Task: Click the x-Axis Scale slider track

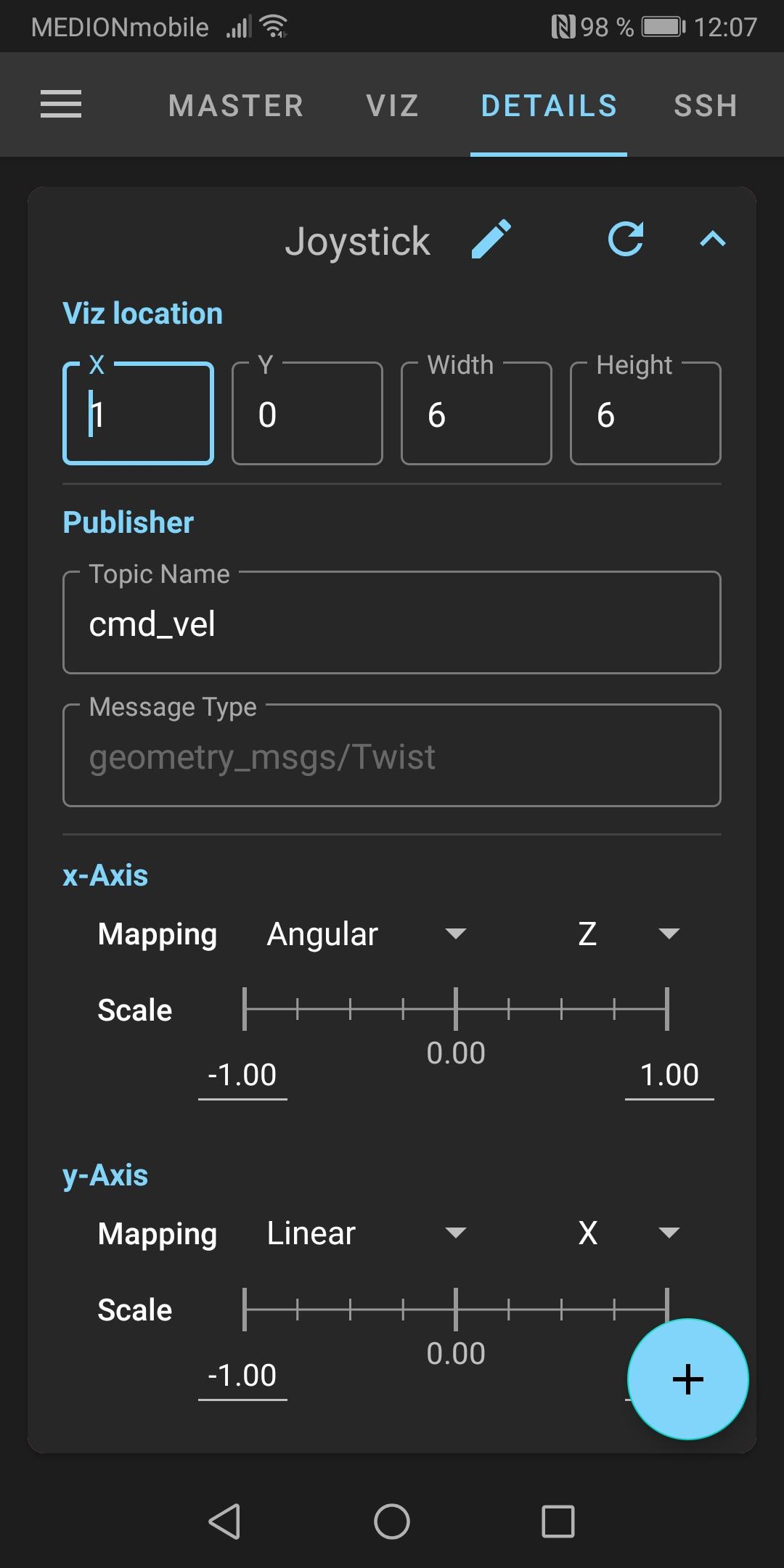Action: coord(456,1009)
